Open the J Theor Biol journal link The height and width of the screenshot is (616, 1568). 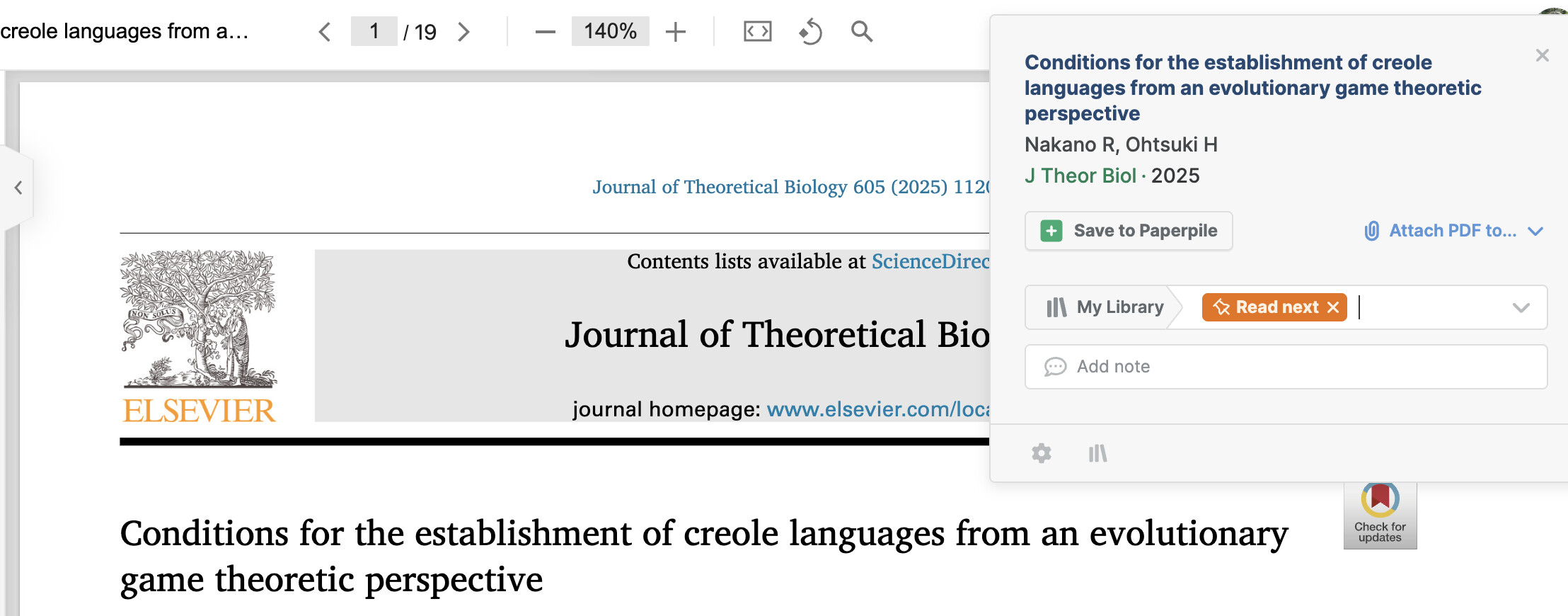coord(1080,176)
